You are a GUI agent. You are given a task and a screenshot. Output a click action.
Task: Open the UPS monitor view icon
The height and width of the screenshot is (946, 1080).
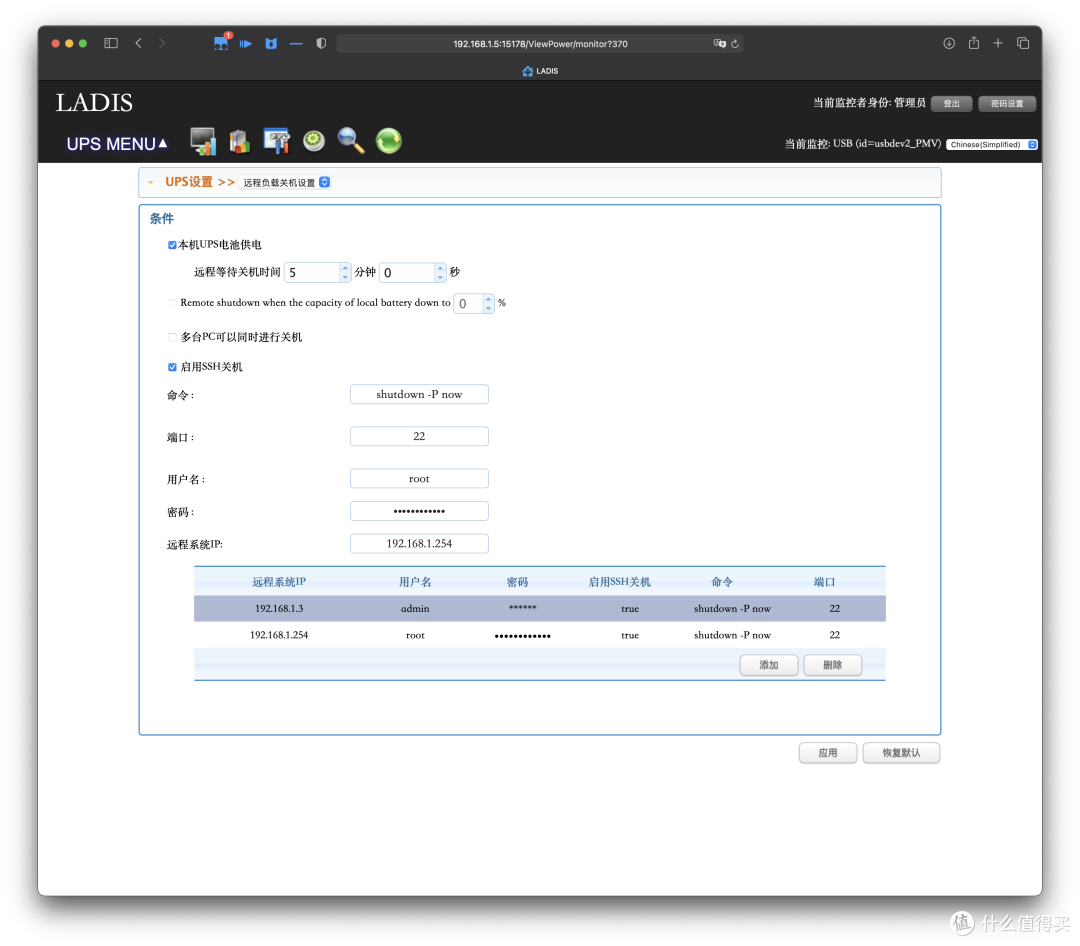tap(203, 141)
